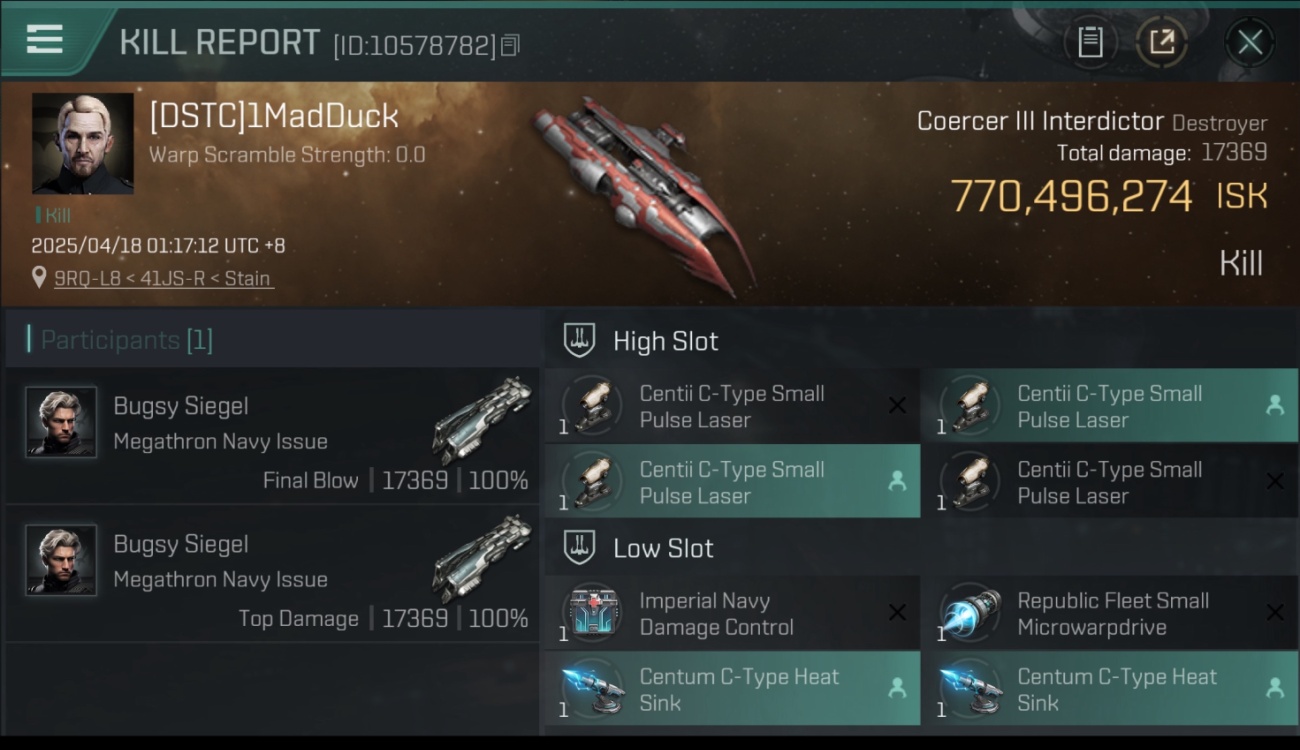The height and width of the screenshot is (750, 1300).
Task: Copy the kill report ID icon
Action: tap(510, 45)
